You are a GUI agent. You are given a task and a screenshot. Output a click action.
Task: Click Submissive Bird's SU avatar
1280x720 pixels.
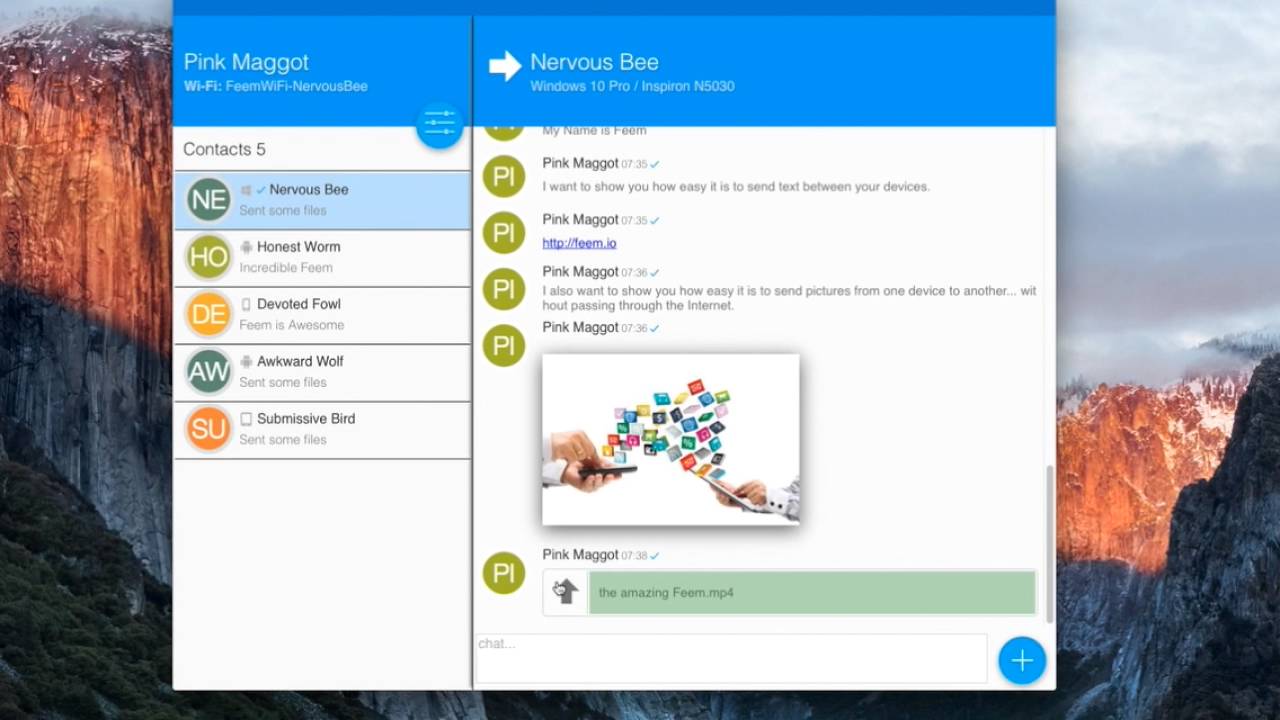[208, 429]
